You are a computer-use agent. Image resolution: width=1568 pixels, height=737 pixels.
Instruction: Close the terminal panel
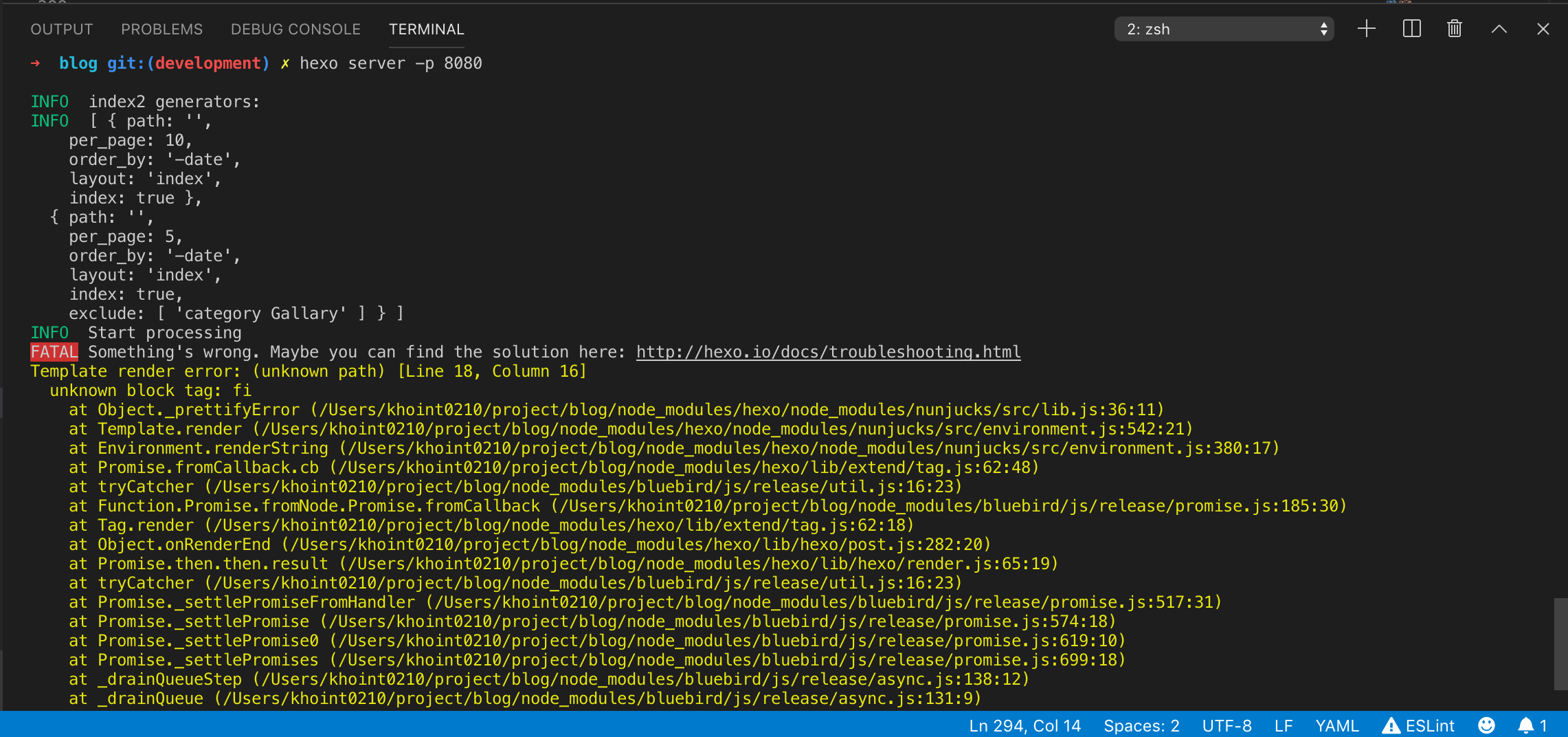[x=1543, y=29]
